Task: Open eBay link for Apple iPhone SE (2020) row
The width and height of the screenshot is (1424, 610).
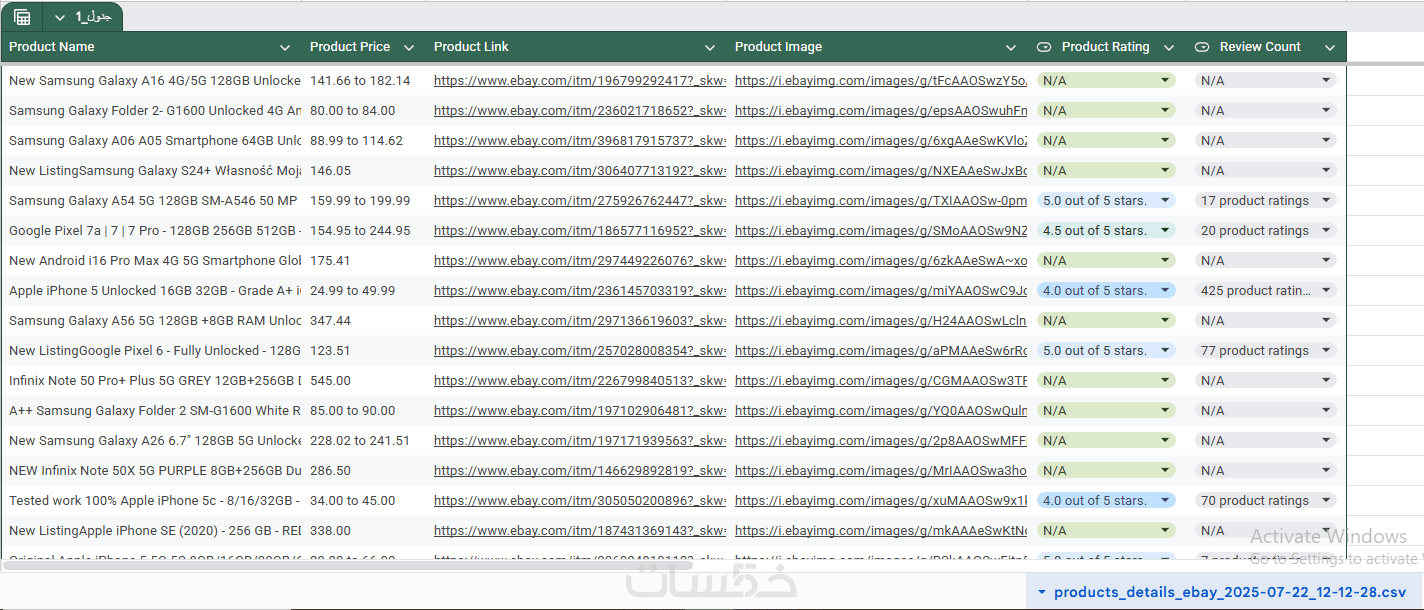Action: pyautogui.click(x=580, y=531)
